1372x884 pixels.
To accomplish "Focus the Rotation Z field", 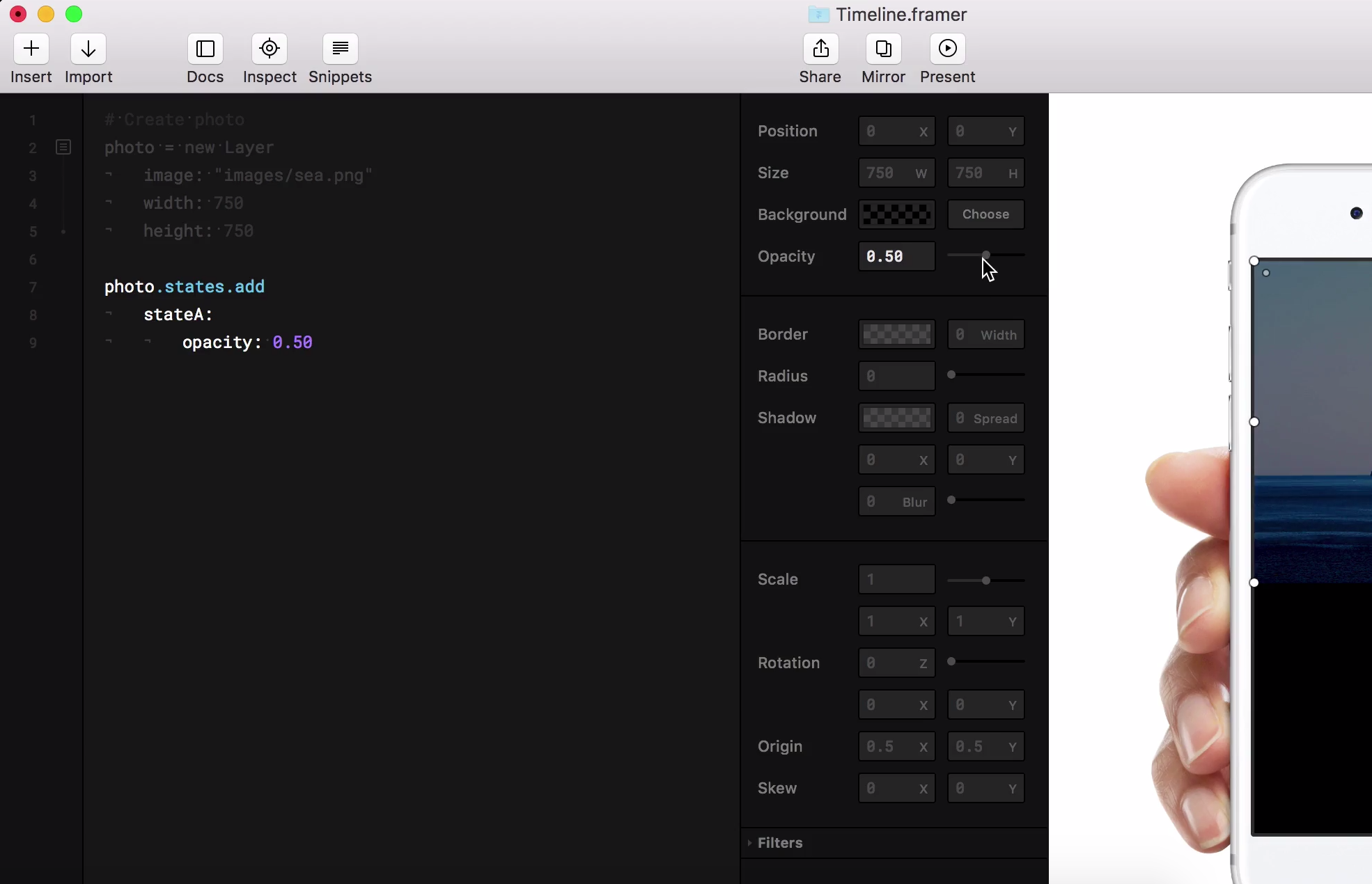I will tap(897, 663).
